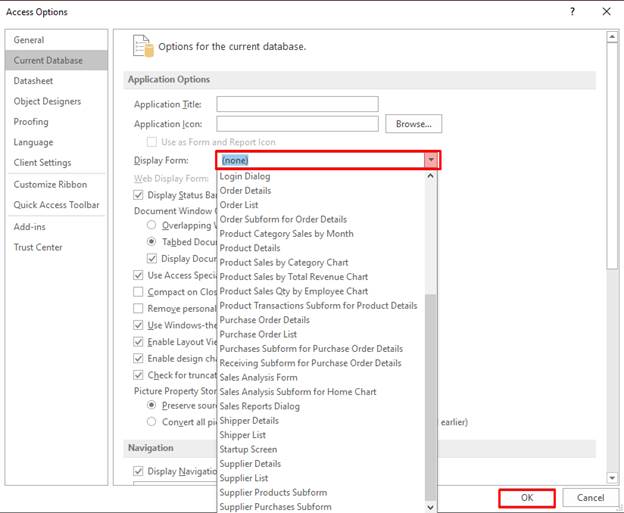The image size is (624, 513).
Task: Choose Order Details from the list
Action: 321,191
